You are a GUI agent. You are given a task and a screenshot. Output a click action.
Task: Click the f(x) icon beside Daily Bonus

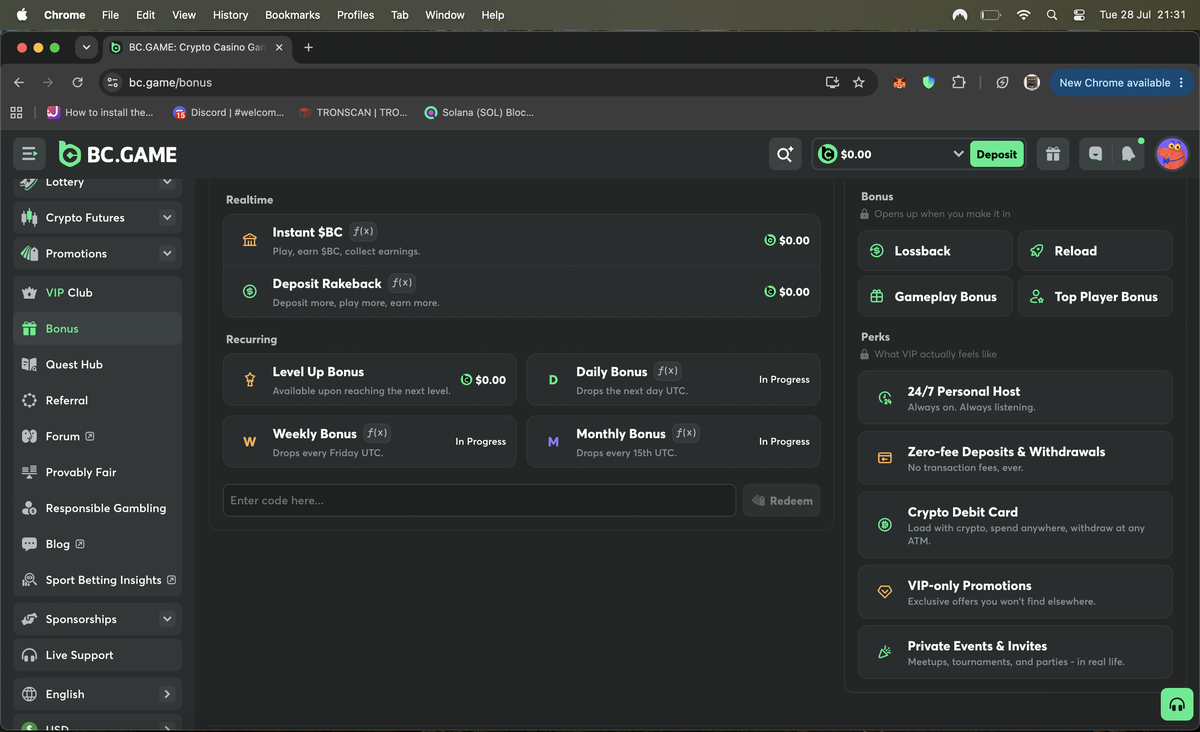tap(668, 371)
